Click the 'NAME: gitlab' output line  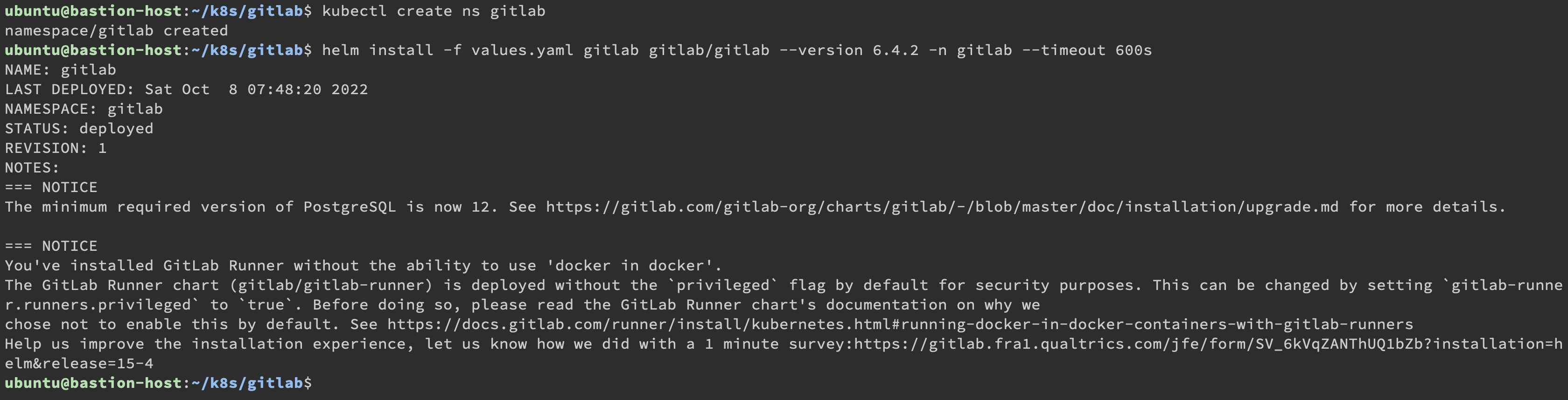coord(60,70)
